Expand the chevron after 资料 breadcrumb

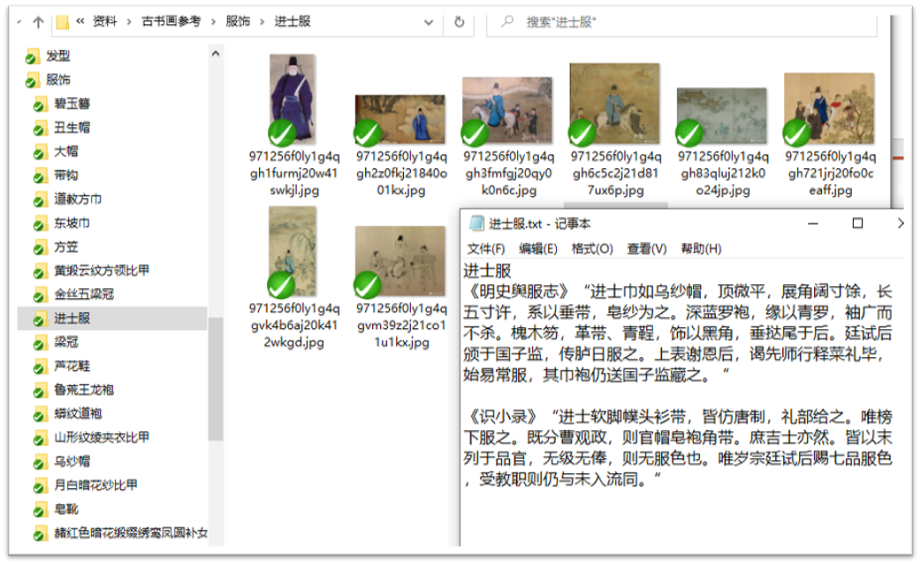[129, 22]
